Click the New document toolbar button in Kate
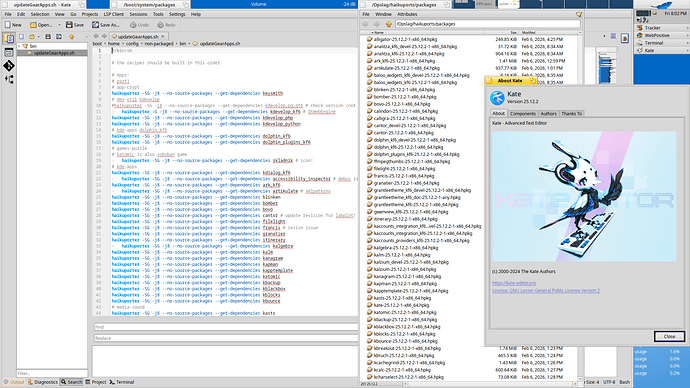This screenshot has height=388, width=690. (x=13, y=25)
